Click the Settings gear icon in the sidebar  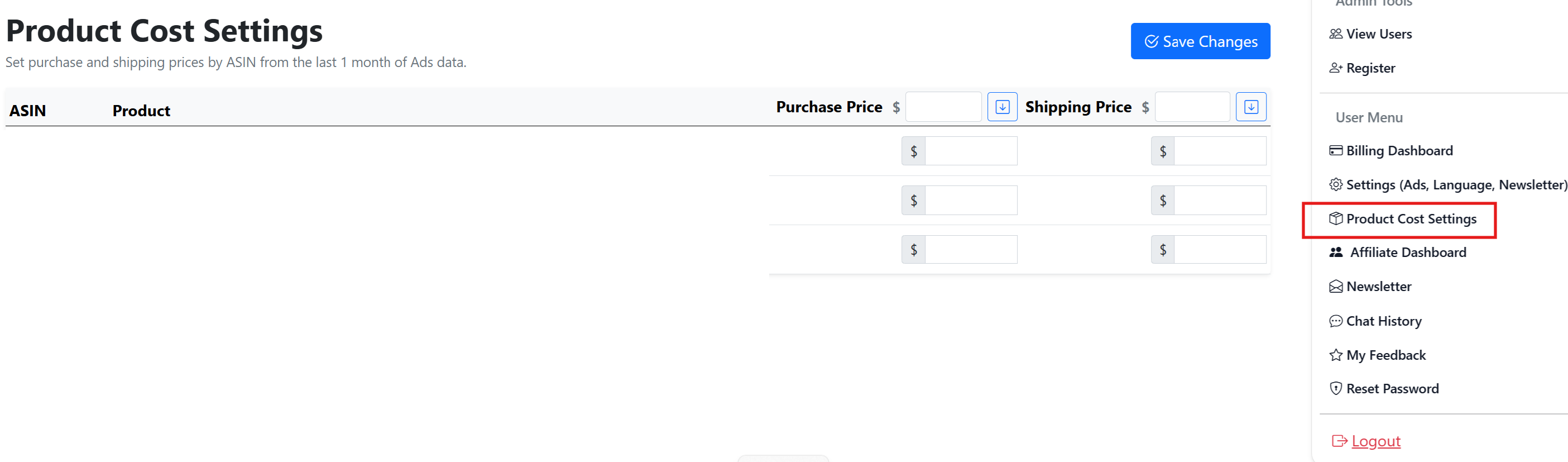pyautogui.click(x=1335, y=185)
